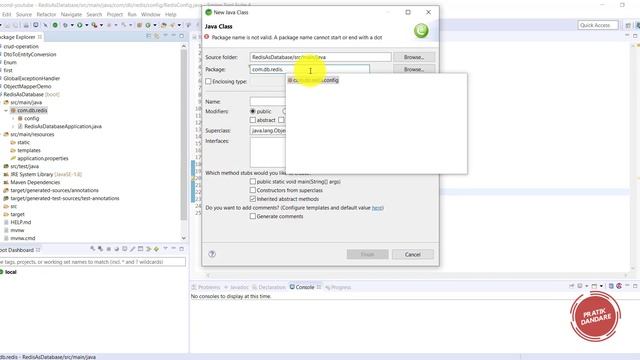The image size is (640, 360).
Task: Click the stop icon in Boot Dashboard
Action: click(109, 249)
